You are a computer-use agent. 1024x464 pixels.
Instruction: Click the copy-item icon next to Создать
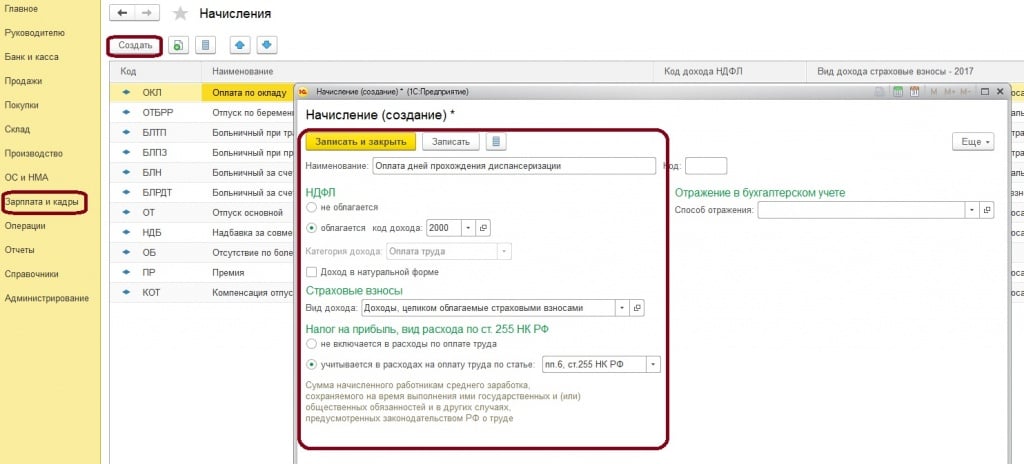tap(179, 45)
